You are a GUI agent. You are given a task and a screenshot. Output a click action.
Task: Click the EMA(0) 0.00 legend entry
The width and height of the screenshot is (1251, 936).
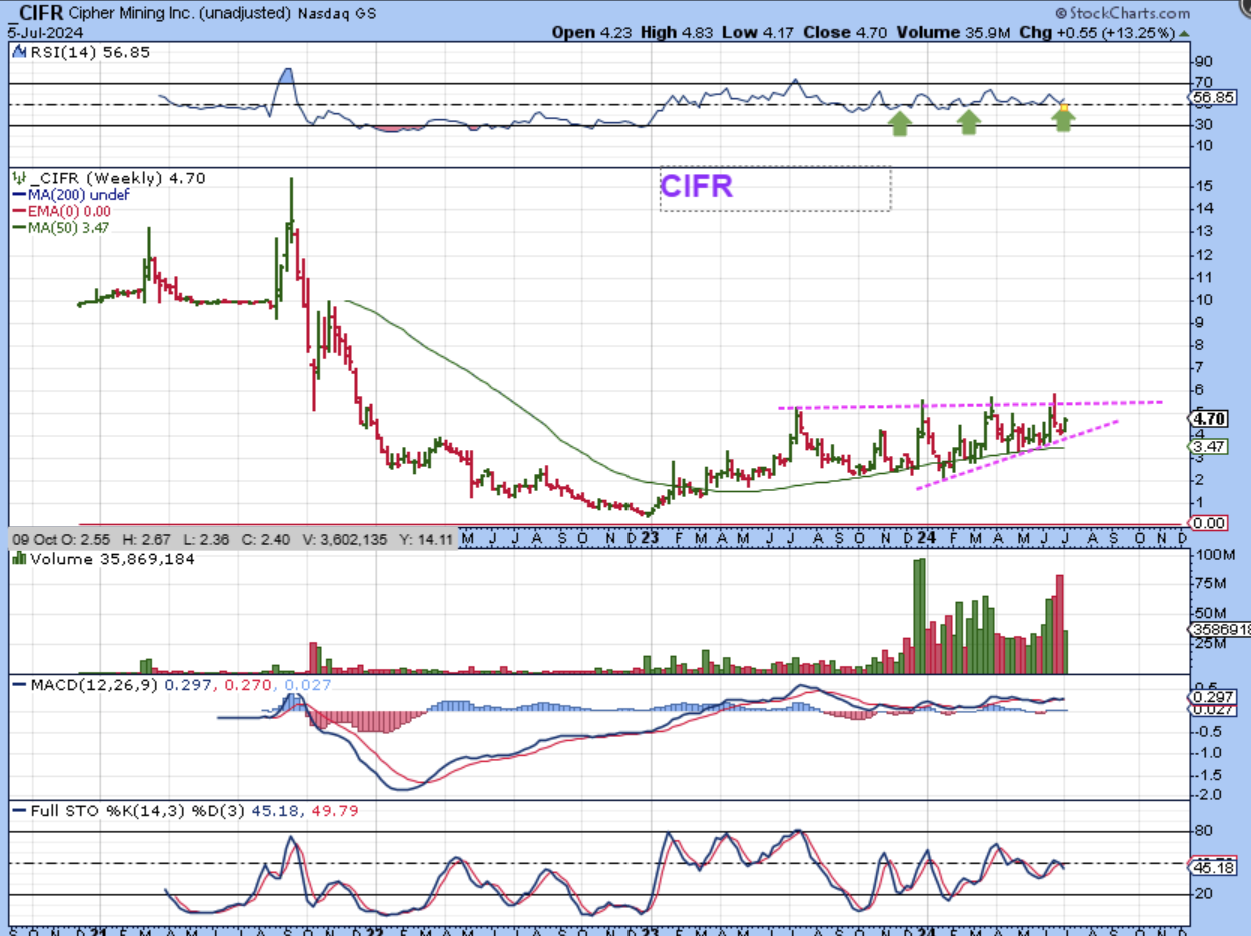click(x=62, y=211)
